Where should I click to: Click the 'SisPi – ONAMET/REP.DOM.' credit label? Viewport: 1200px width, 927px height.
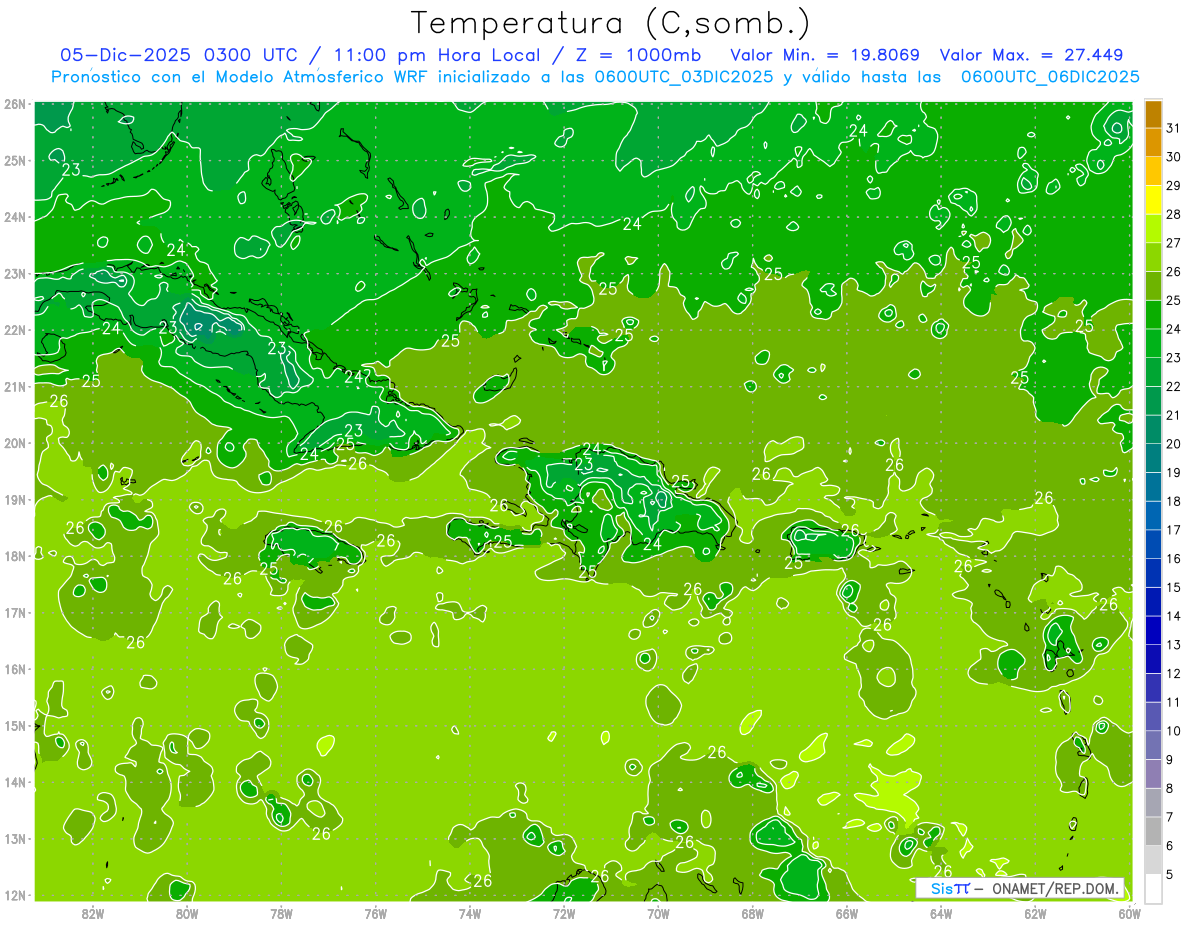click(1021, 889)
